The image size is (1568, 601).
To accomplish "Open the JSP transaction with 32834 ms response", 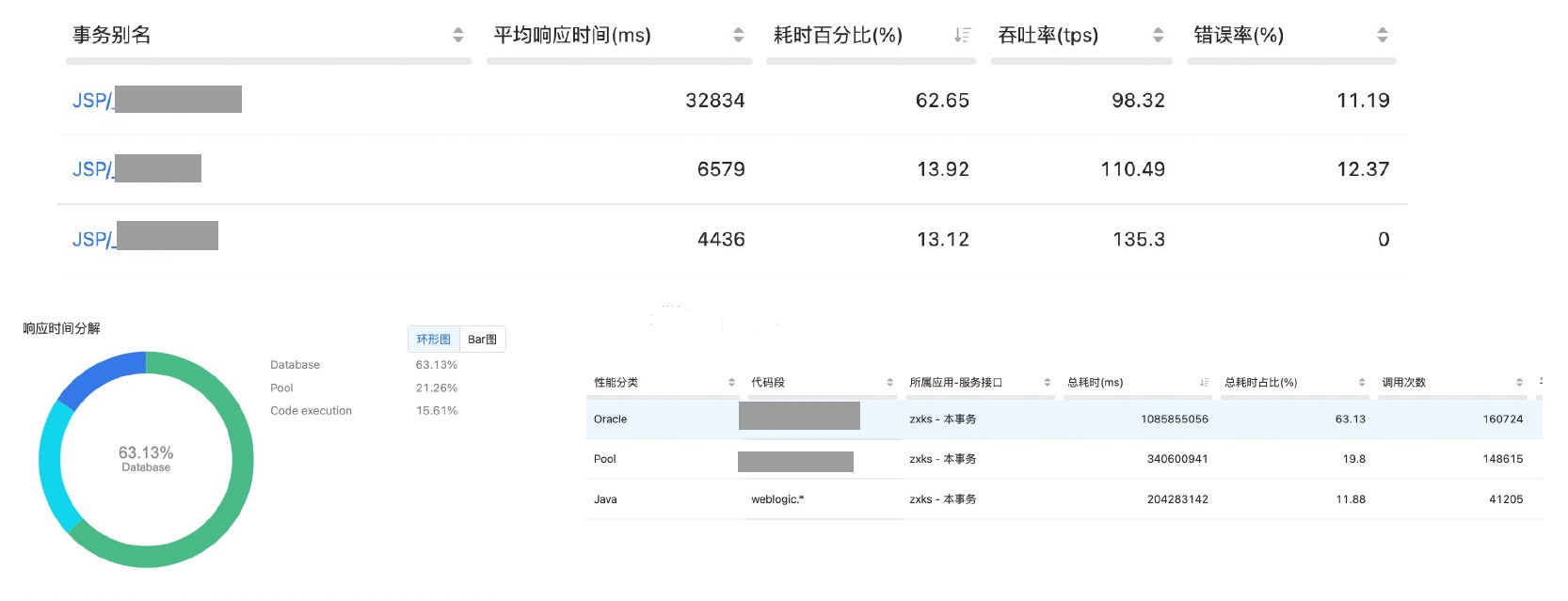I will point(92,101).
